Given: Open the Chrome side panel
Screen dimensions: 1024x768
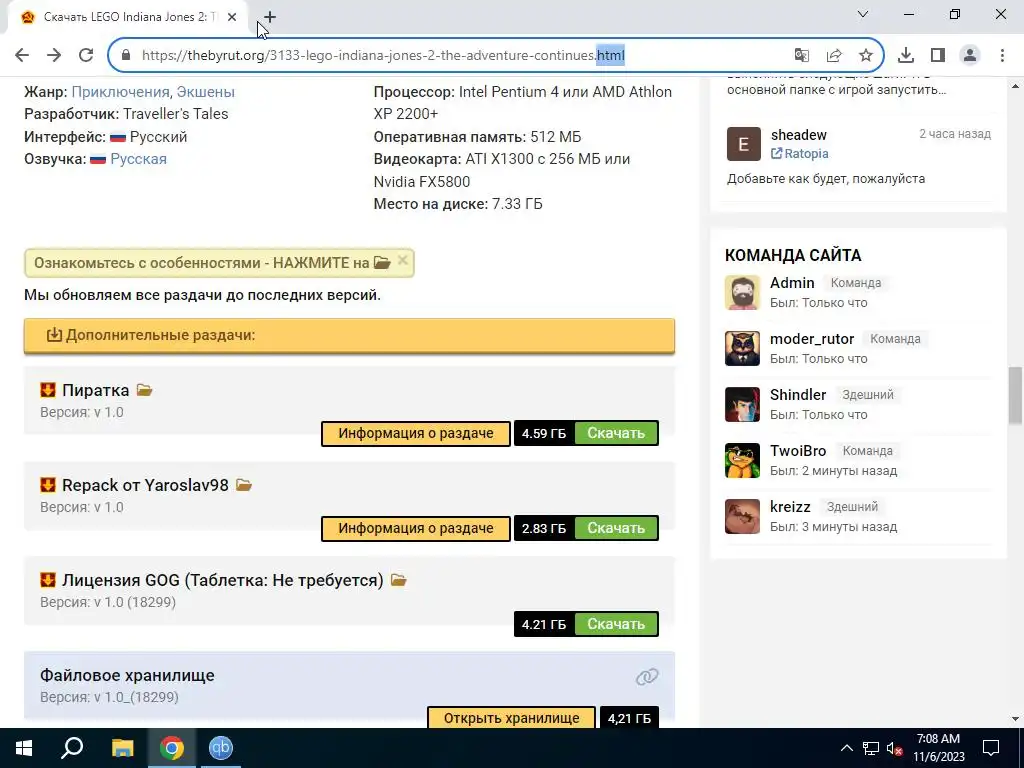Looking at the screenshot, I should coord(938,55).
